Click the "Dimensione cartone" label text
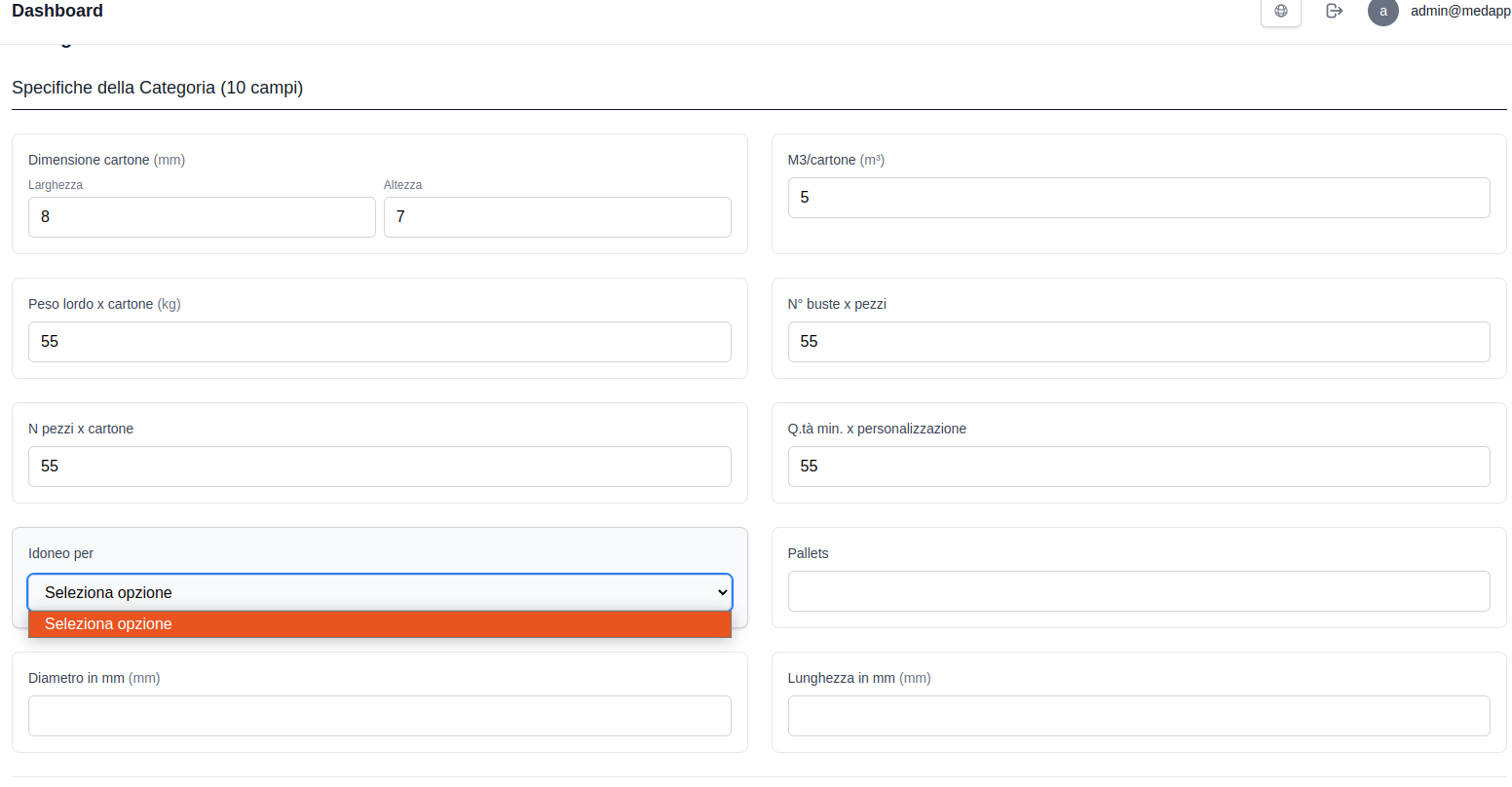The height and width of the screenshot is (787, 1512). click(x=89, y=160)
